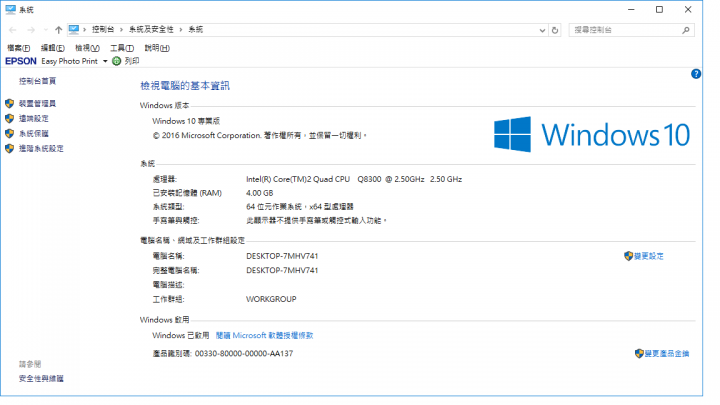Image resolution: width=720 pixels, height=405 pixels.
Task: Click the shield icon beside 變更設定
Action: (629, 256)
